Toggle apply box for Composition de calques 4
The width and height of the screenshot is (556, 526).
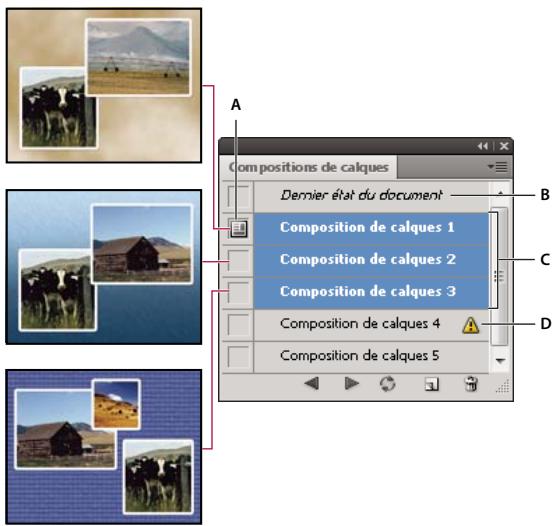pyautogui.click(x=238, y=325)
